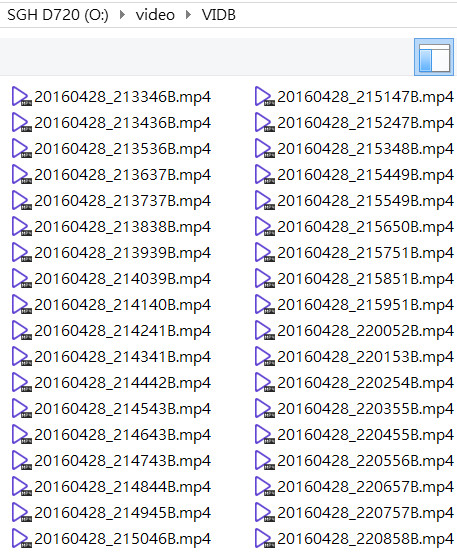Viewport: 457px width, 555px height.
Task: Select the icon beside 20160428_214442B.mp4
Action: point(21,383)
